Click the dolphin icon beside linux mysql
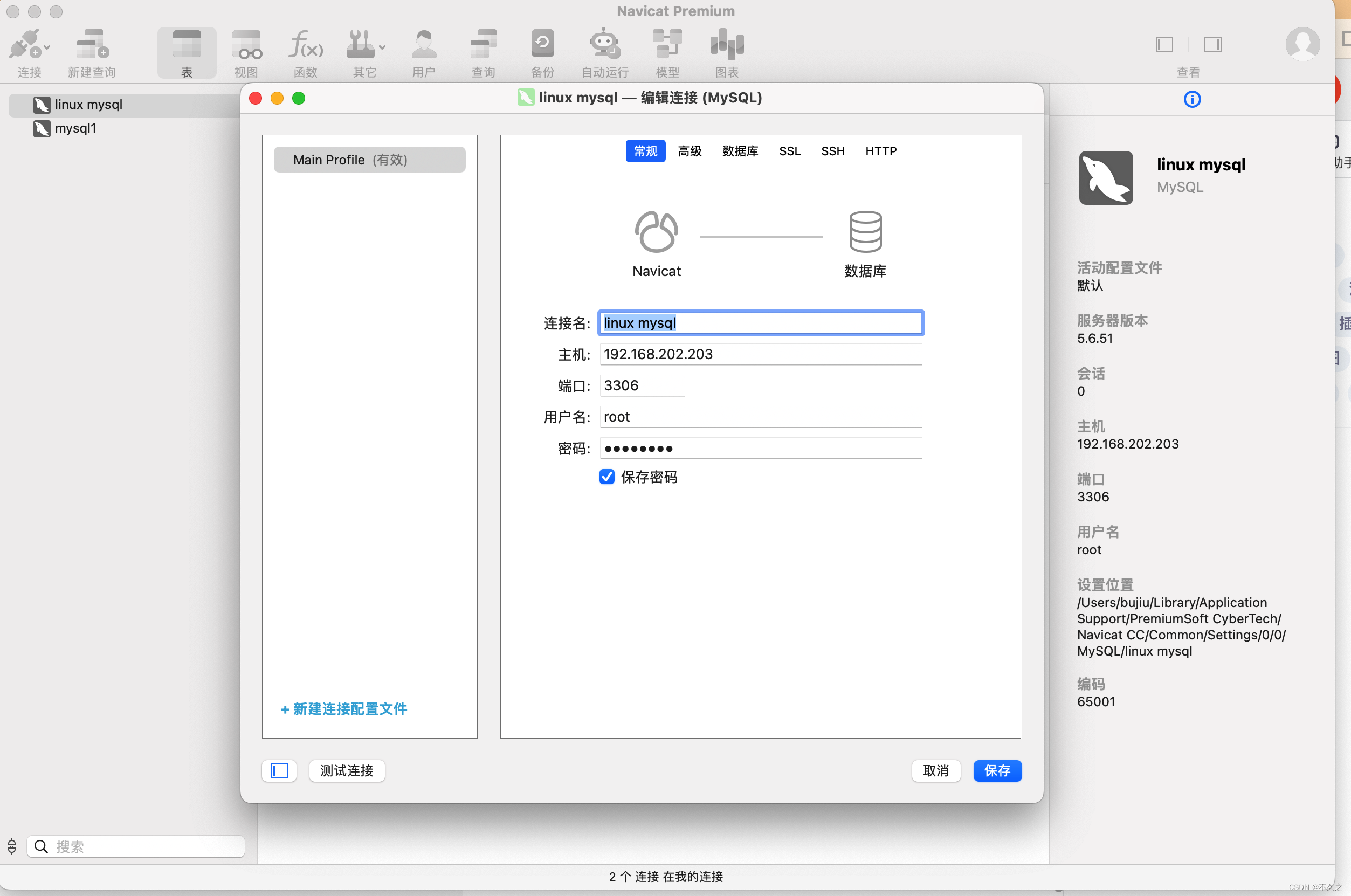Screen dimensions: 1351x896 pyautogui.click(x=42, y=105)
